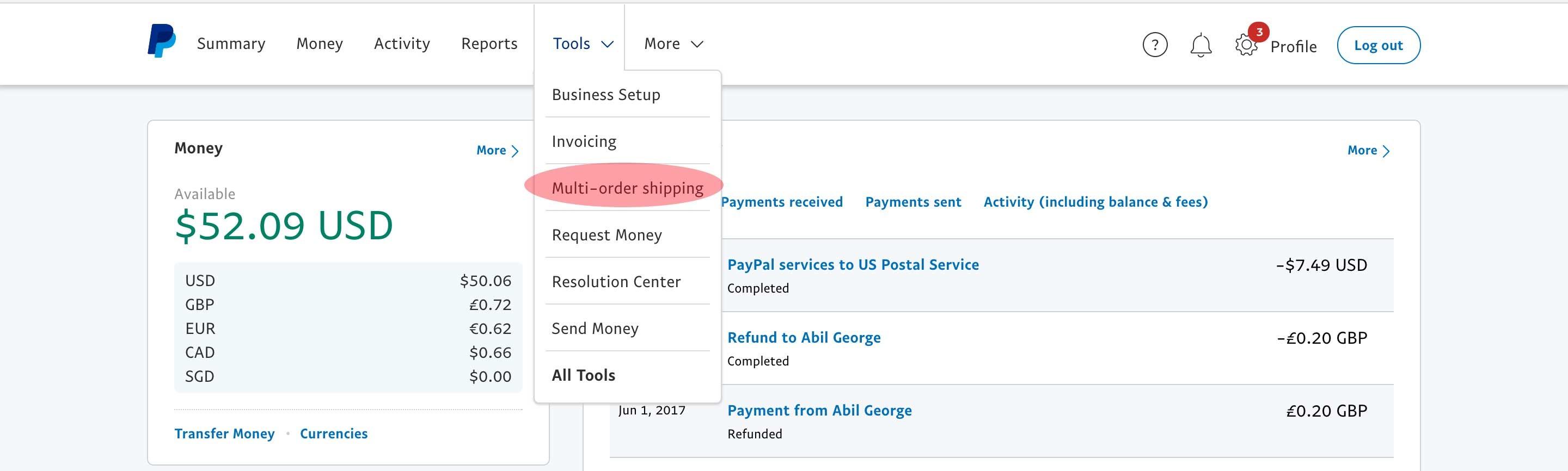Screen dimensions: 1568x471
Task: Switch to Payments sent filter
Action: (x=913, y=202)
